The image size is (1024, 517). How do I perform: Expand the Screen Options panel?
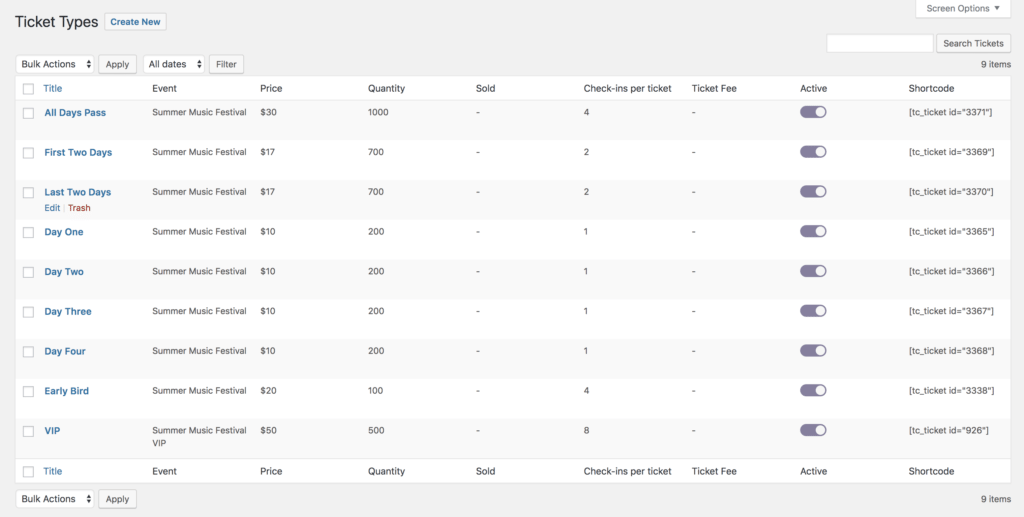tap(963, 8)
